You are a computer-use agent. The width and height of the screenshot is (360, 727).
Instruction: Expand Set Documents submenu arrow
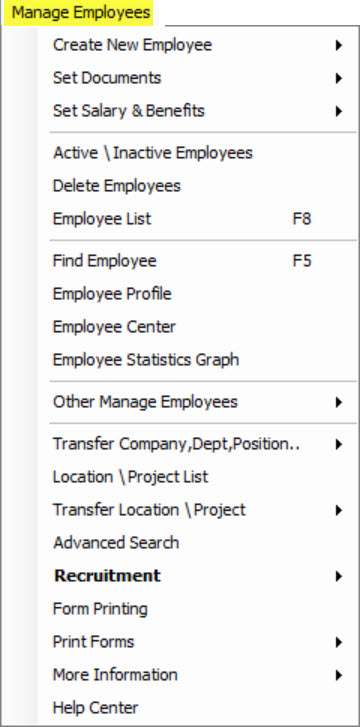point(339,78)
